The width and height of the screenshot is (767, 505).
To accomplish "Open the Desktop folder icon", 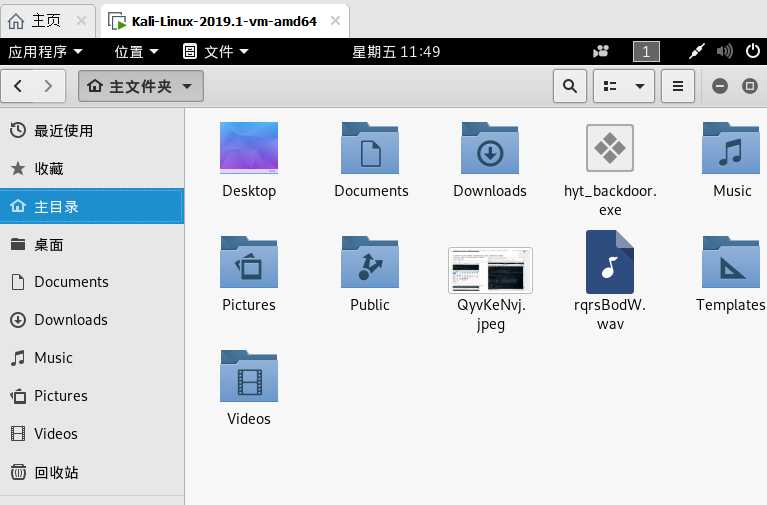I will pos(249,148).
